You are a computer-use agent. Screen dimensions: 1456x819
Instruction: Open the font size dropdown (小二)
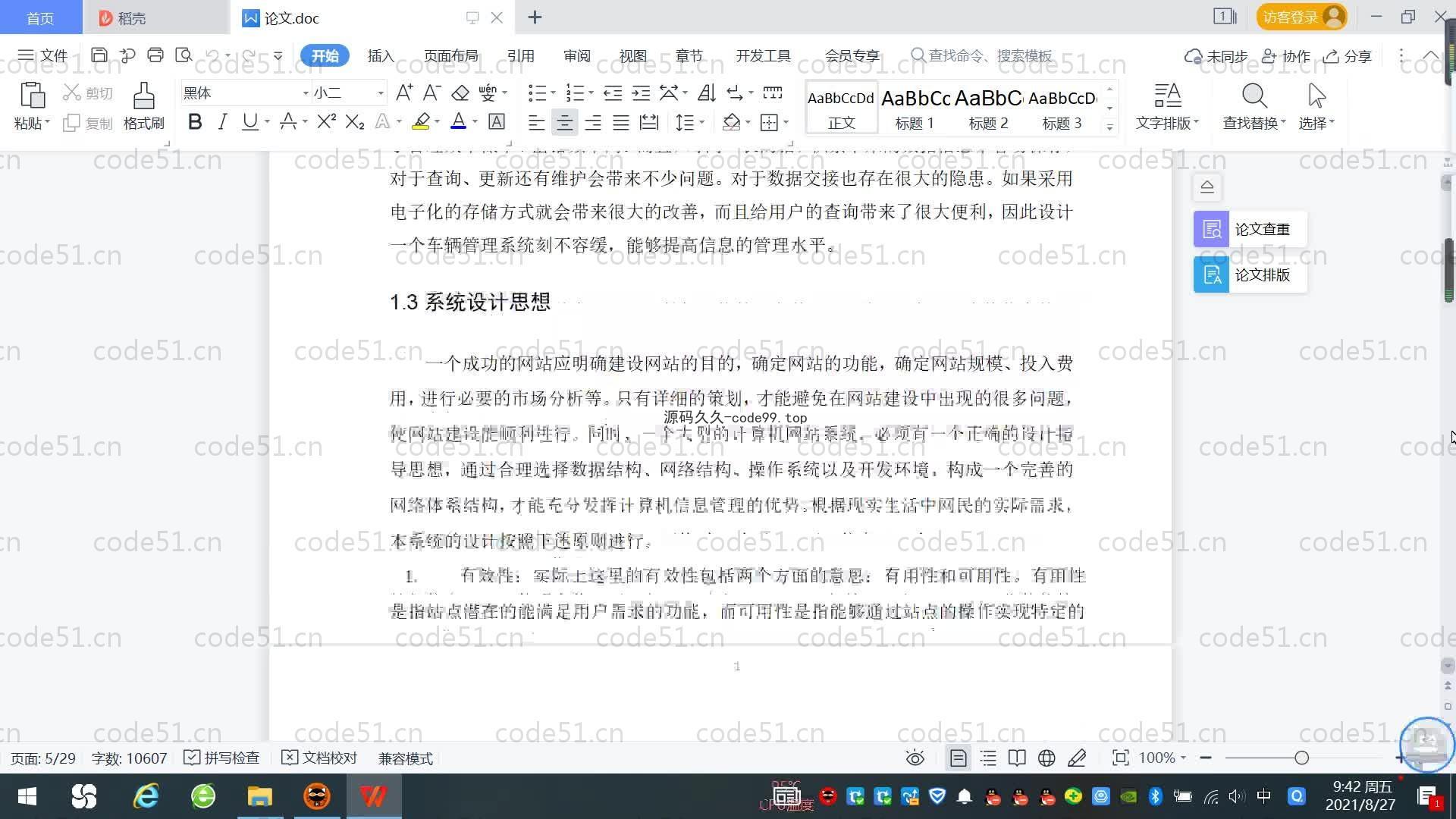coord(381,93)
